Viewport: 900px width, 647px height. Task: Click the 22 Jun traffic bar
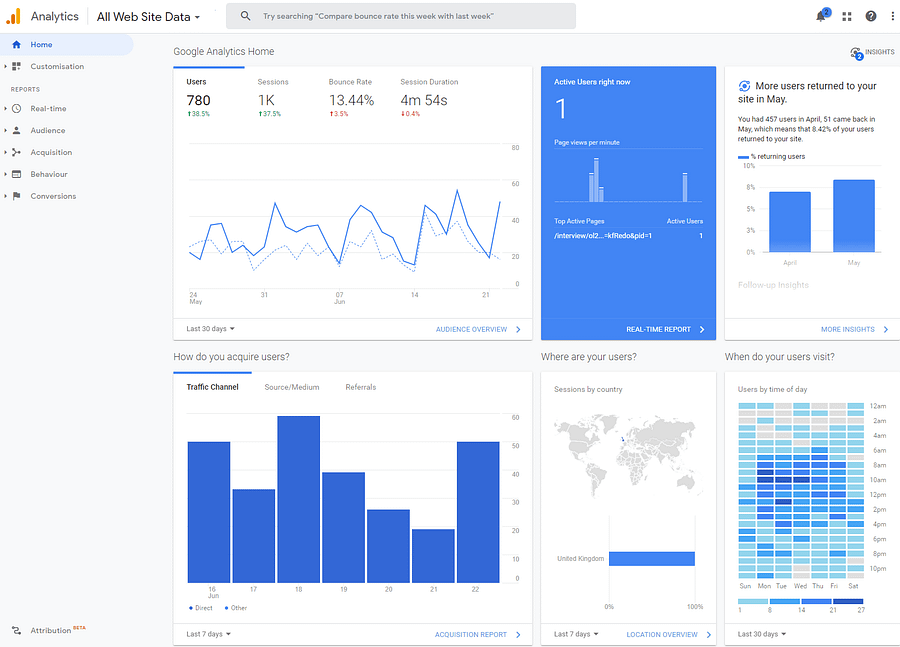(x=478, y=512)
